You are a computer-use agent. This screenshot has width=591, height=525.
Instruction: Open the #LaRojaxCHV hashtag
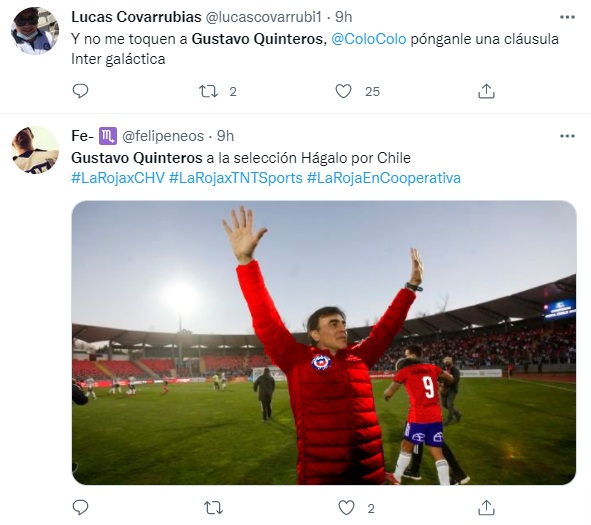(x=118, y=178)
